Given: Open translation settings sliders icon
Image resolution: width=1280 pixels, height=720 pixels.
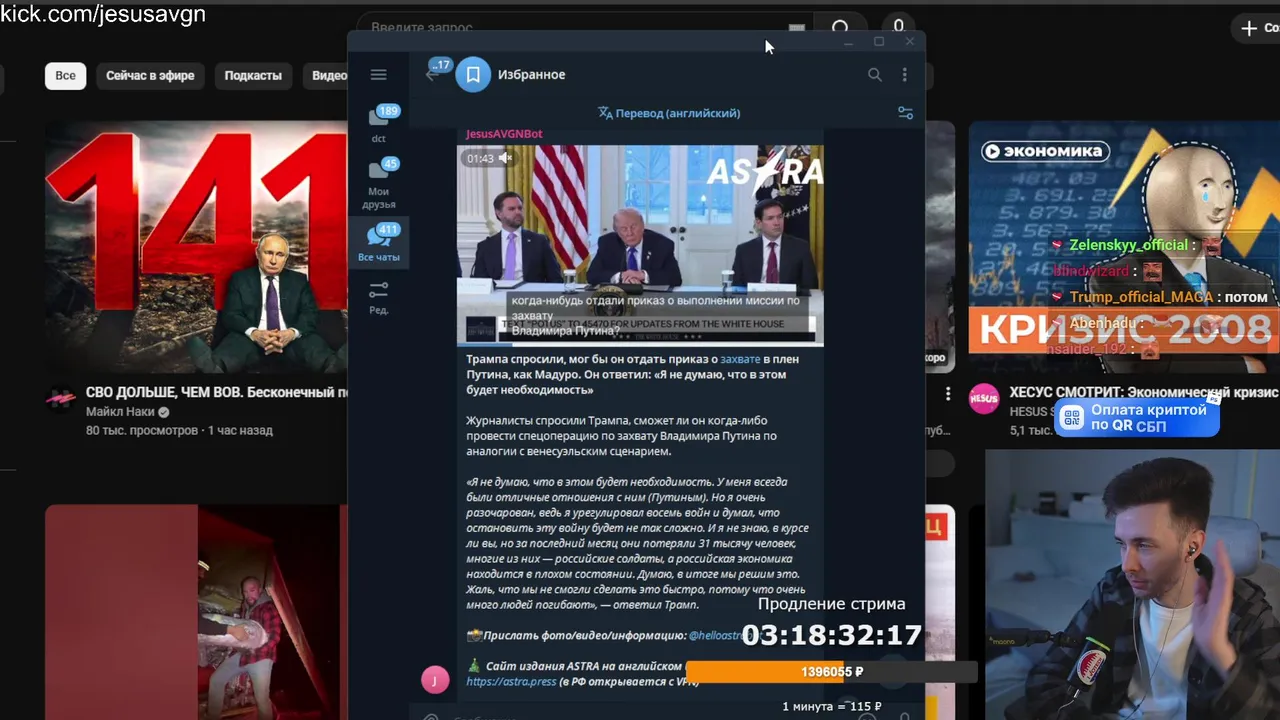Looking at the screenshot, I should (905, 113).
